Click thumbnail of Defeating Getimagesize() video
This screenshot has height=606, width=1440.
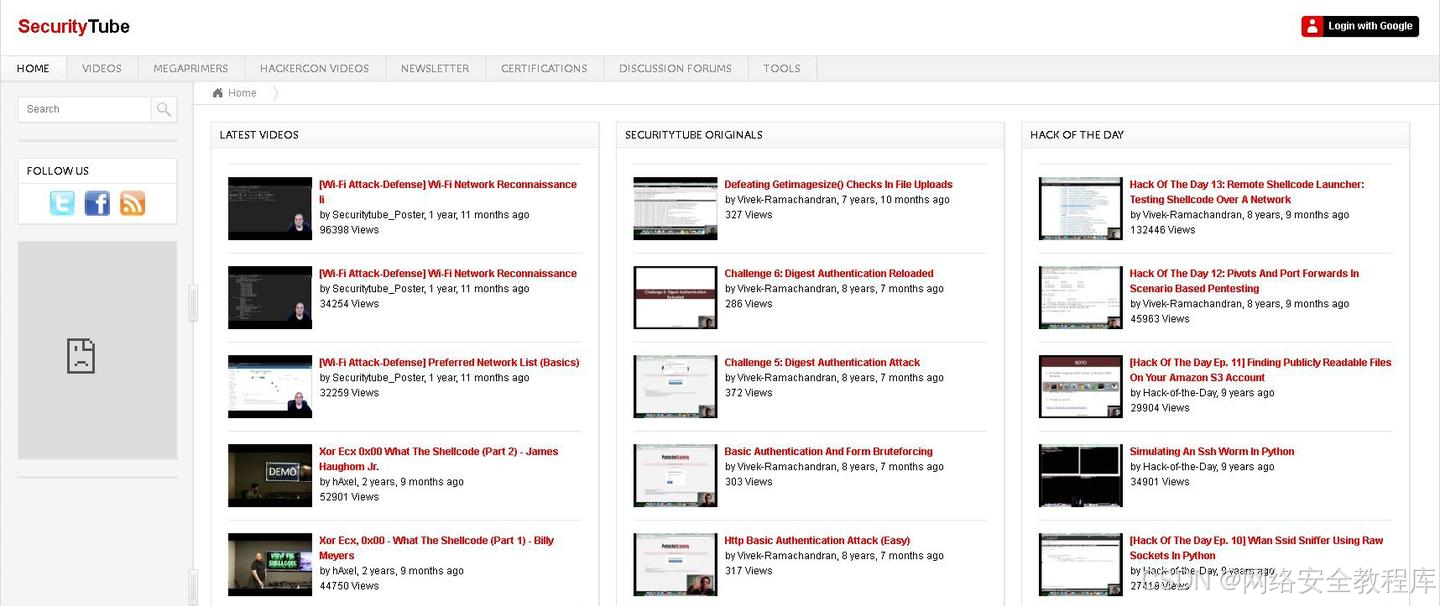coord(675,208)
